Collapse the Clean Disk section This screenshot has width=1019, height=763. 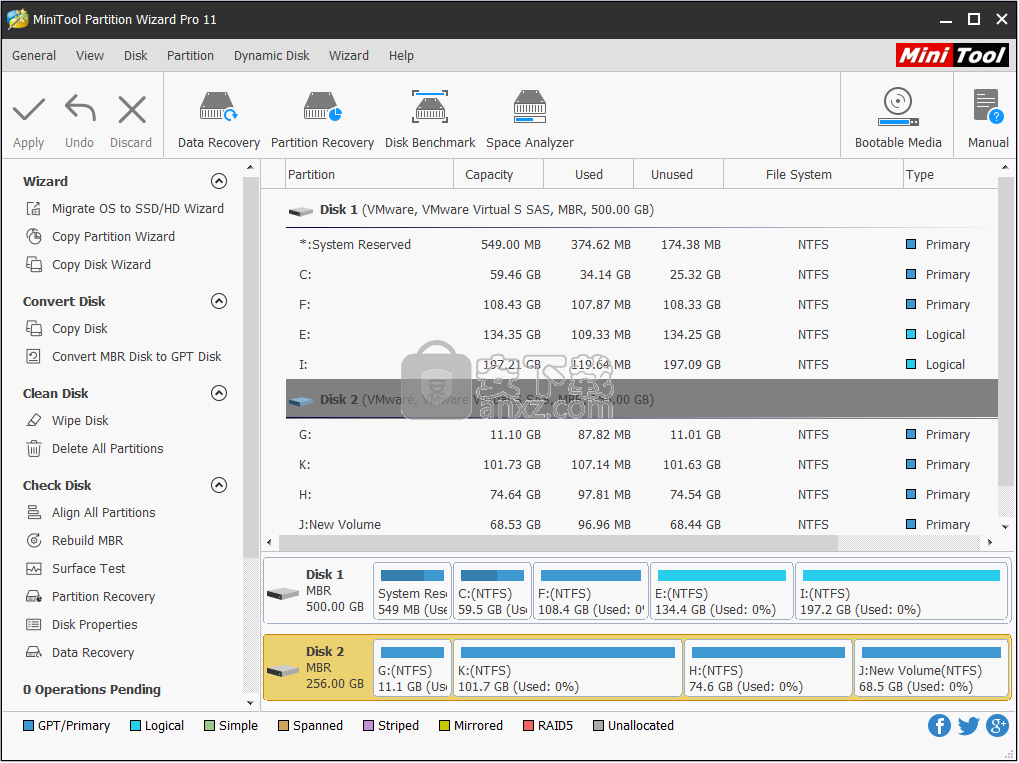coord(219,393)
